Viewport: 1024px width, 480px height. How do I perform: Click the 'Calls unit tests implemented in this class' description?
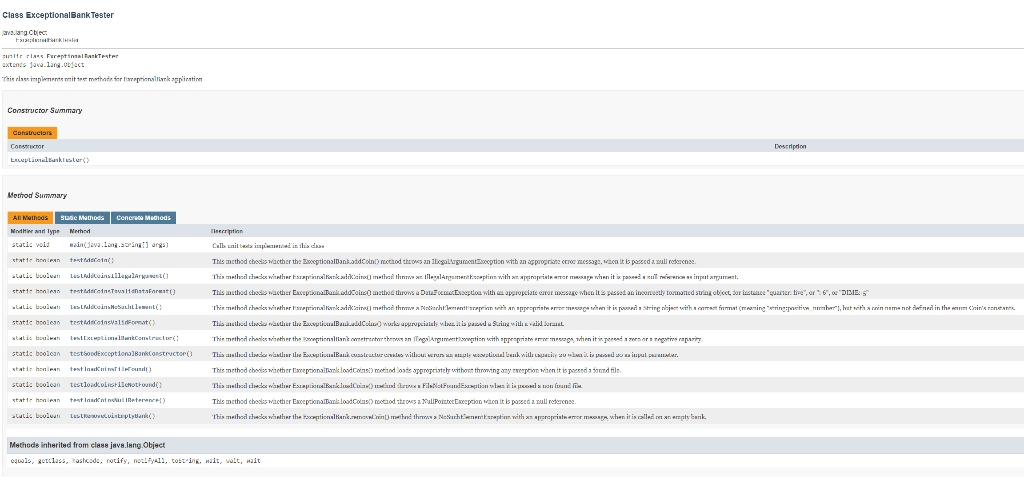point(268,246)
